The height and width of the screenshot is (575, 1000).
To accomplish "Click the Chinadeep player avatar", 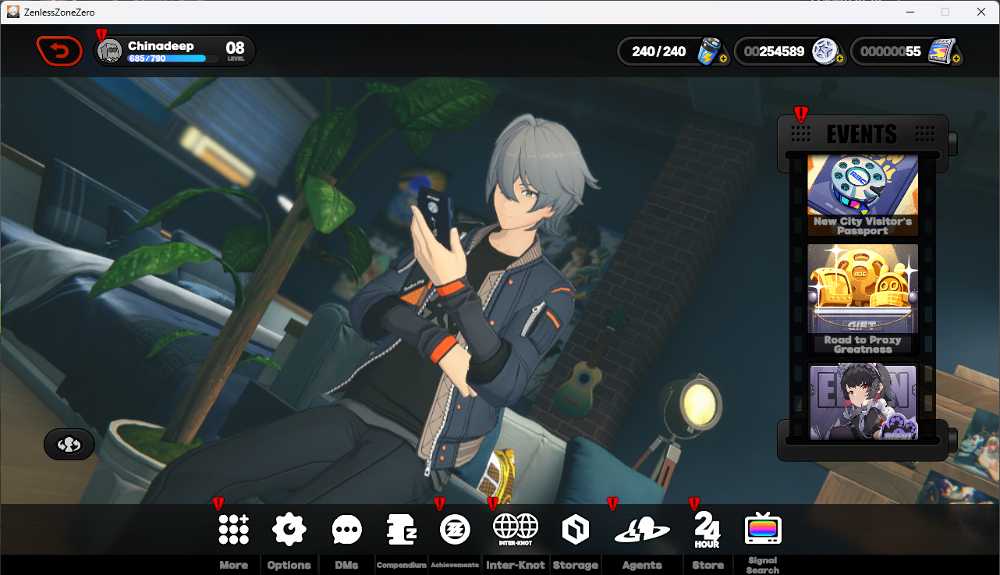I will (110, 51).
